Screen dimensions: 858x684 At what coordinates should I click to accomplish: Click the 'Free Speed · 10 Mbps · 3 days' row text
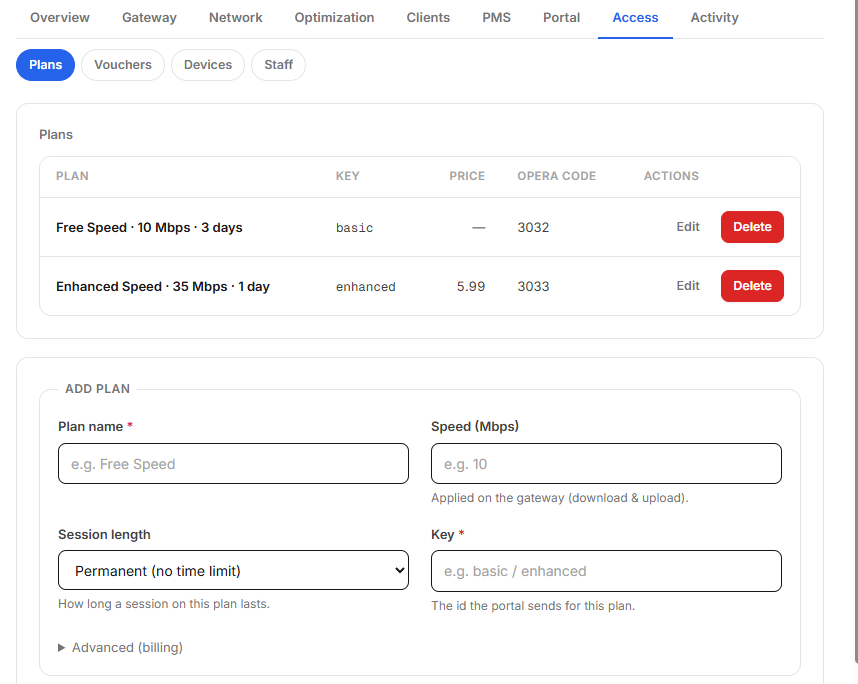tap(149, 228)
